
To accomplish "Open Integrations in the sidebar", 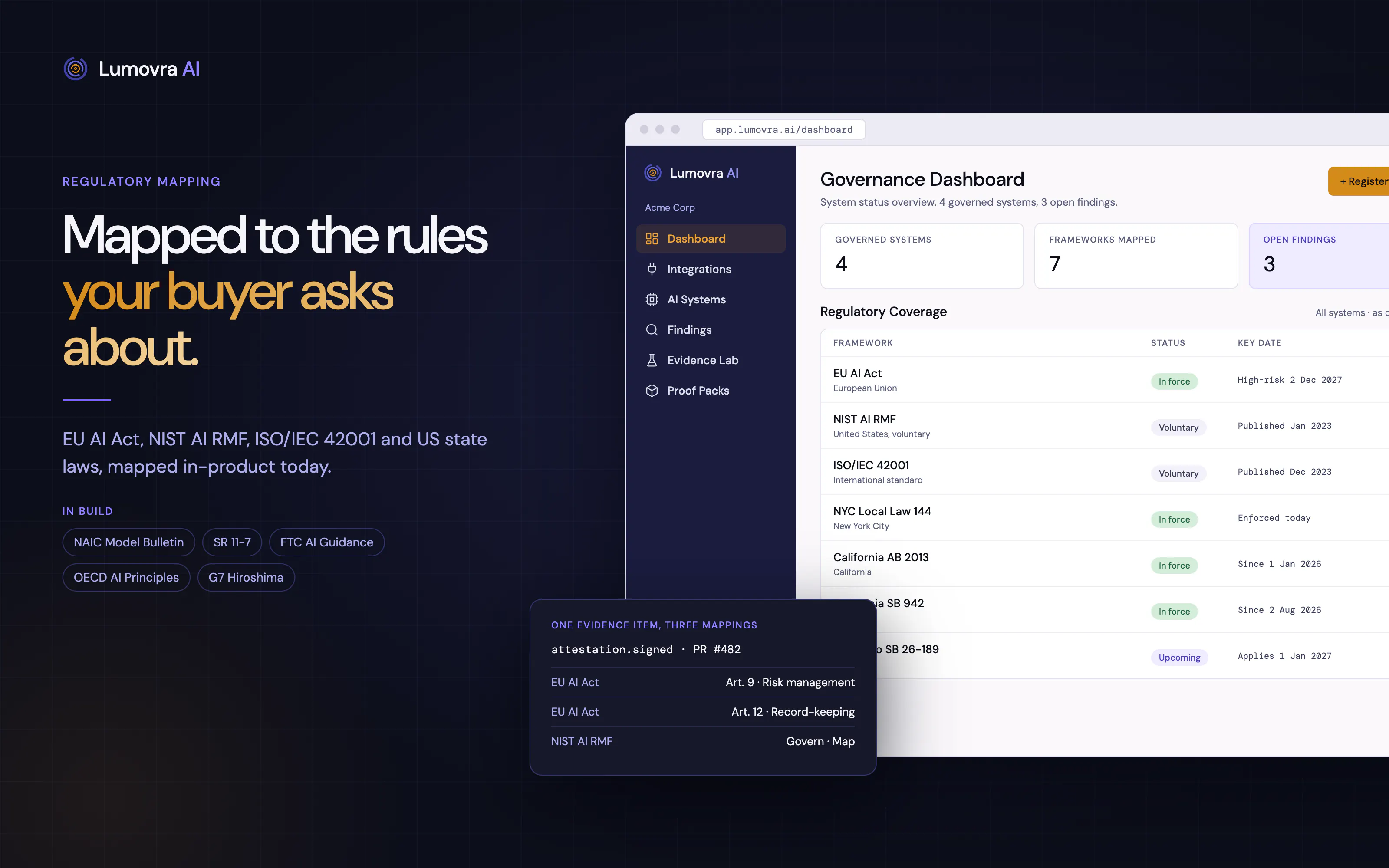I will (711, 269).
